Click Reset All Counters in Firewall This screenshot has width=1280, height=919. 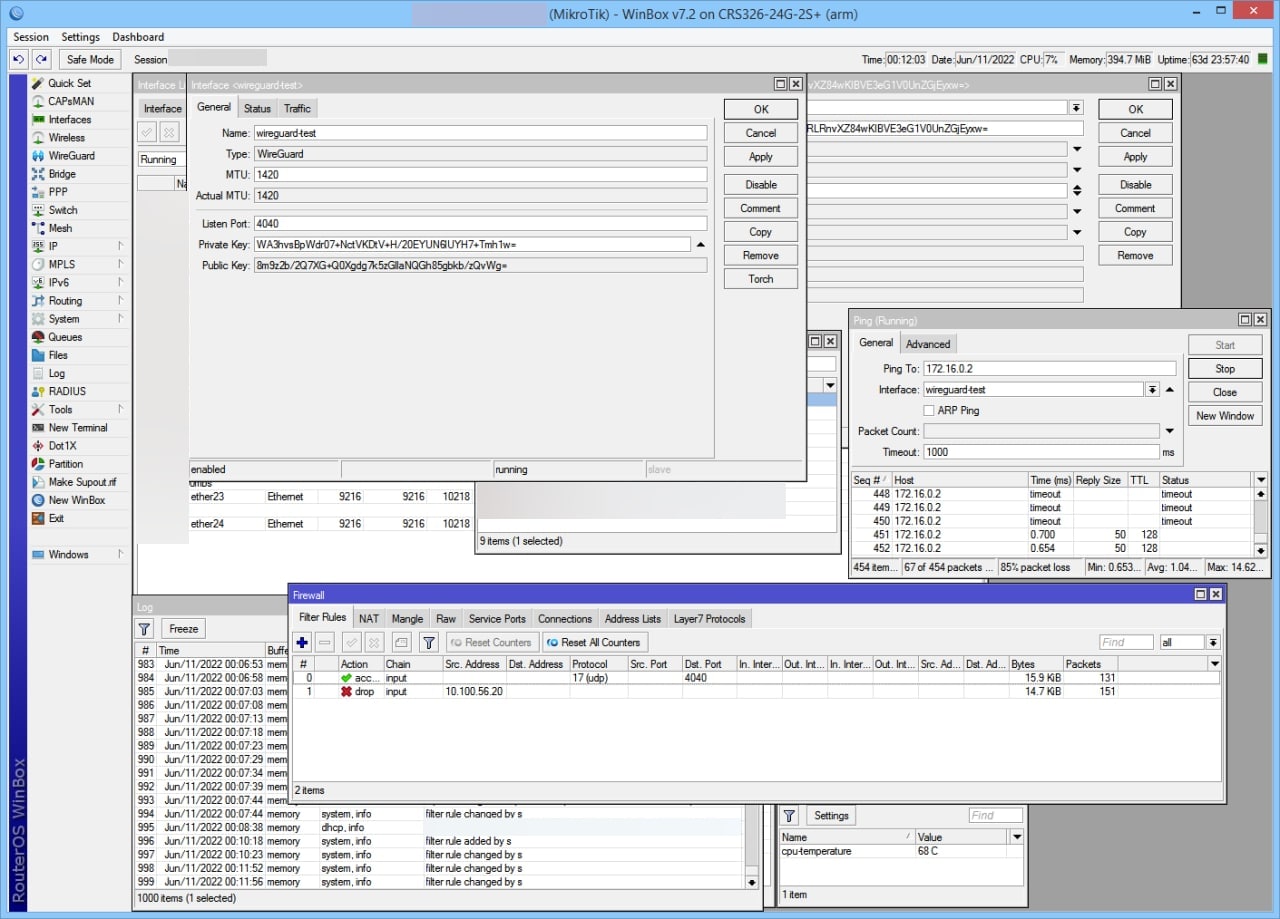595,642
